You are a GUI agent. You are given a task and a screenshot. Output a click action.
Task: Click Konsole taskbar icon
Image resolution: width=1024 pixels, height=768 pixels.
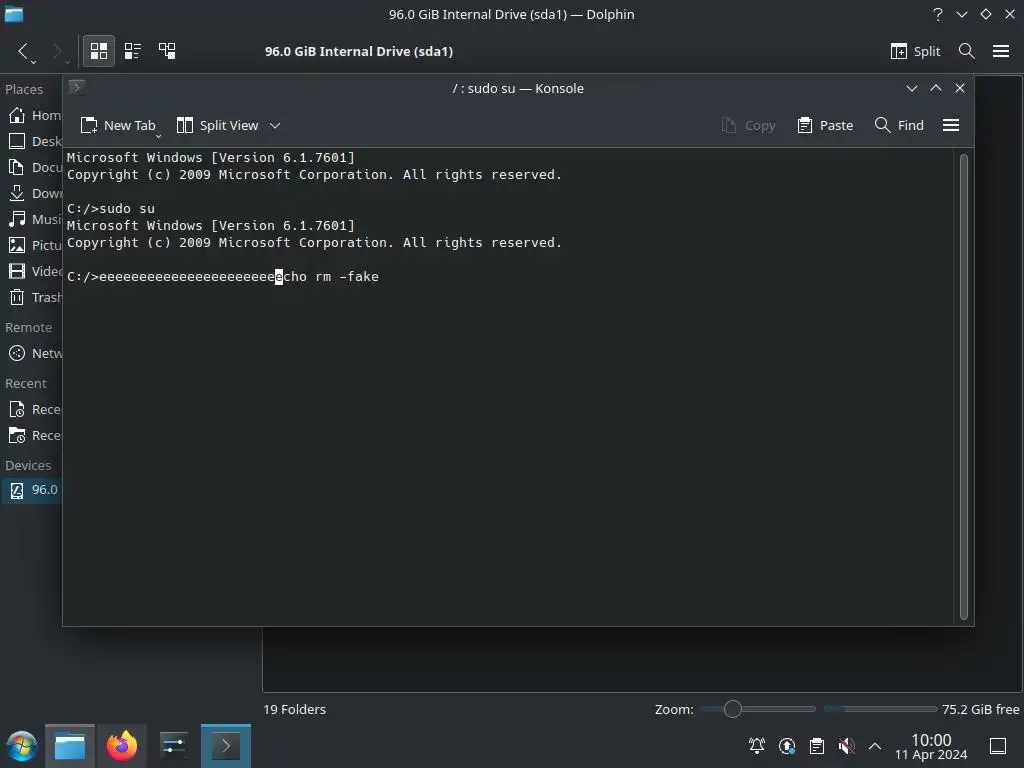coord(225,746)
